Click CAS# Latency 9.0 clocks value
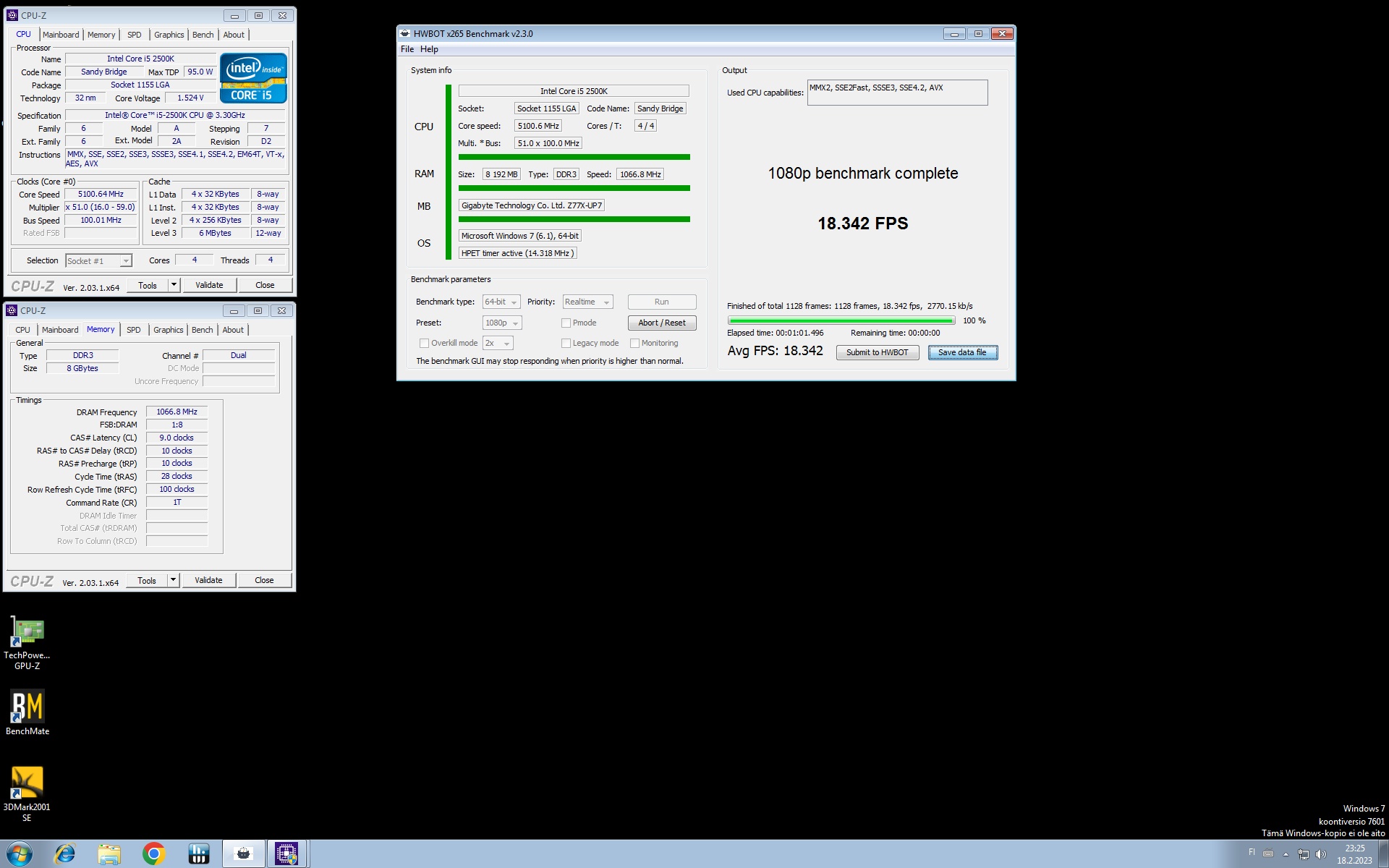This screenshot has width=1389, height=868. 177,438
